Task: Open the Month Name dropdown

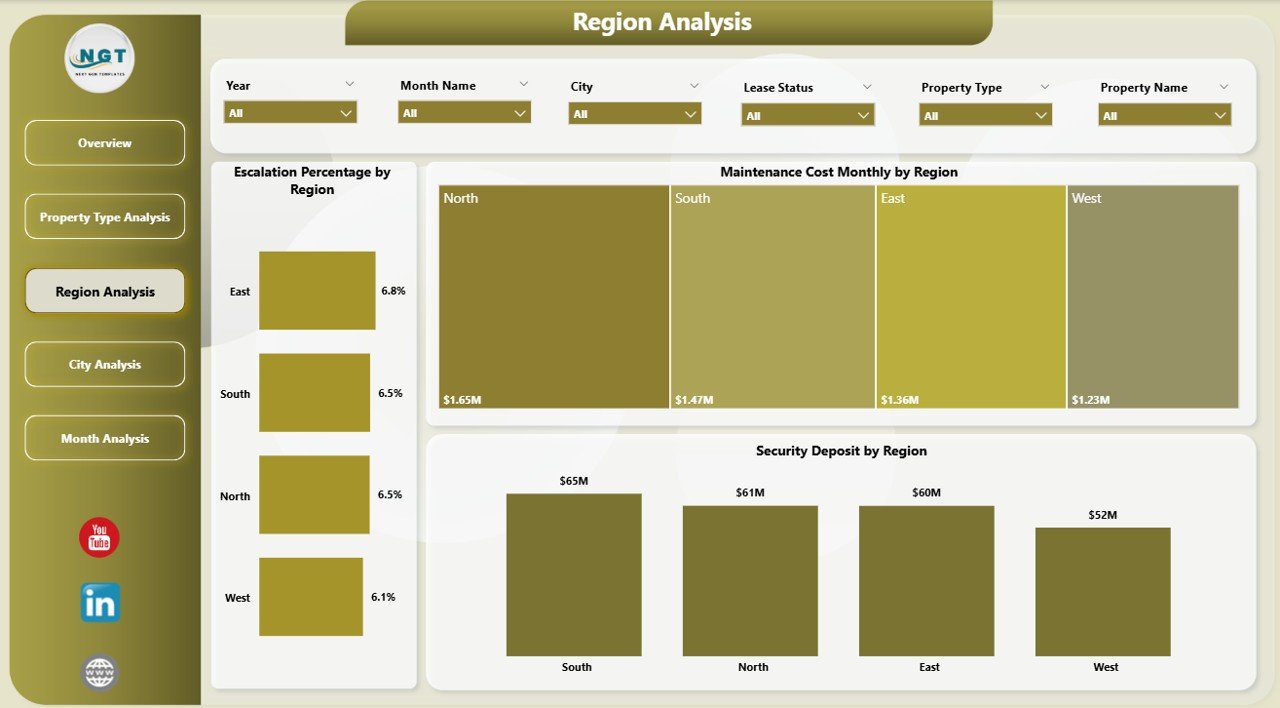Action: click(x=464, y=113)
